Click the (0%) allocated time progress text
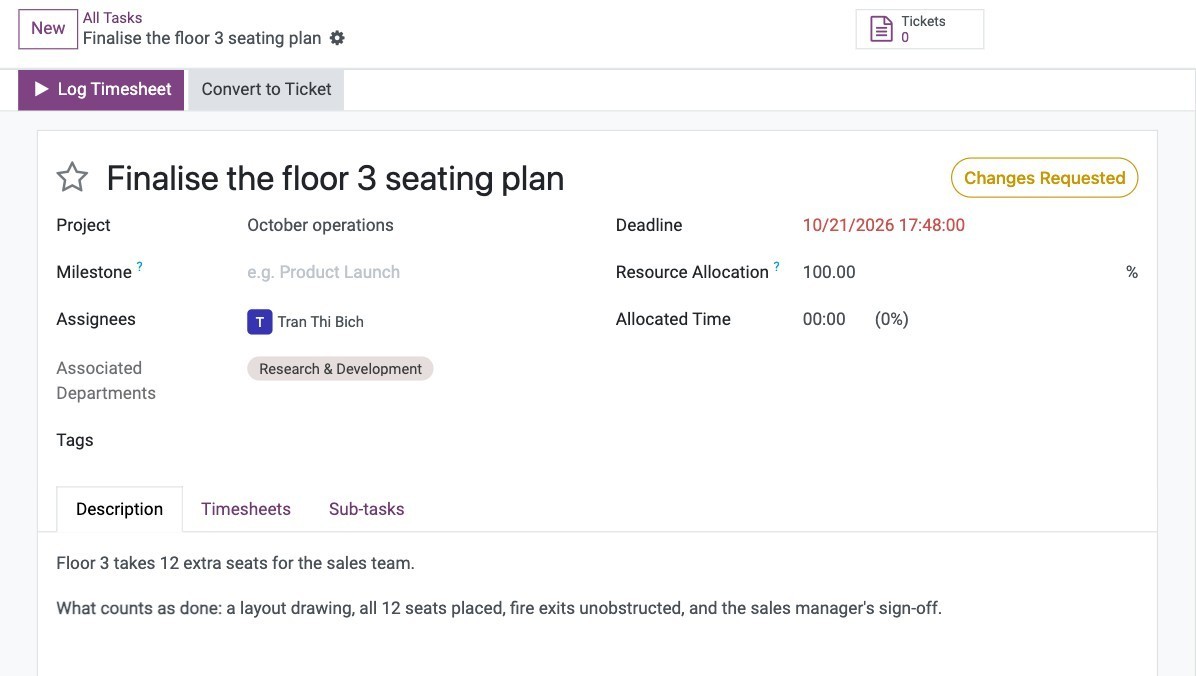The height and width of the screenshot is (676, 1196). (x=892, y=319)
